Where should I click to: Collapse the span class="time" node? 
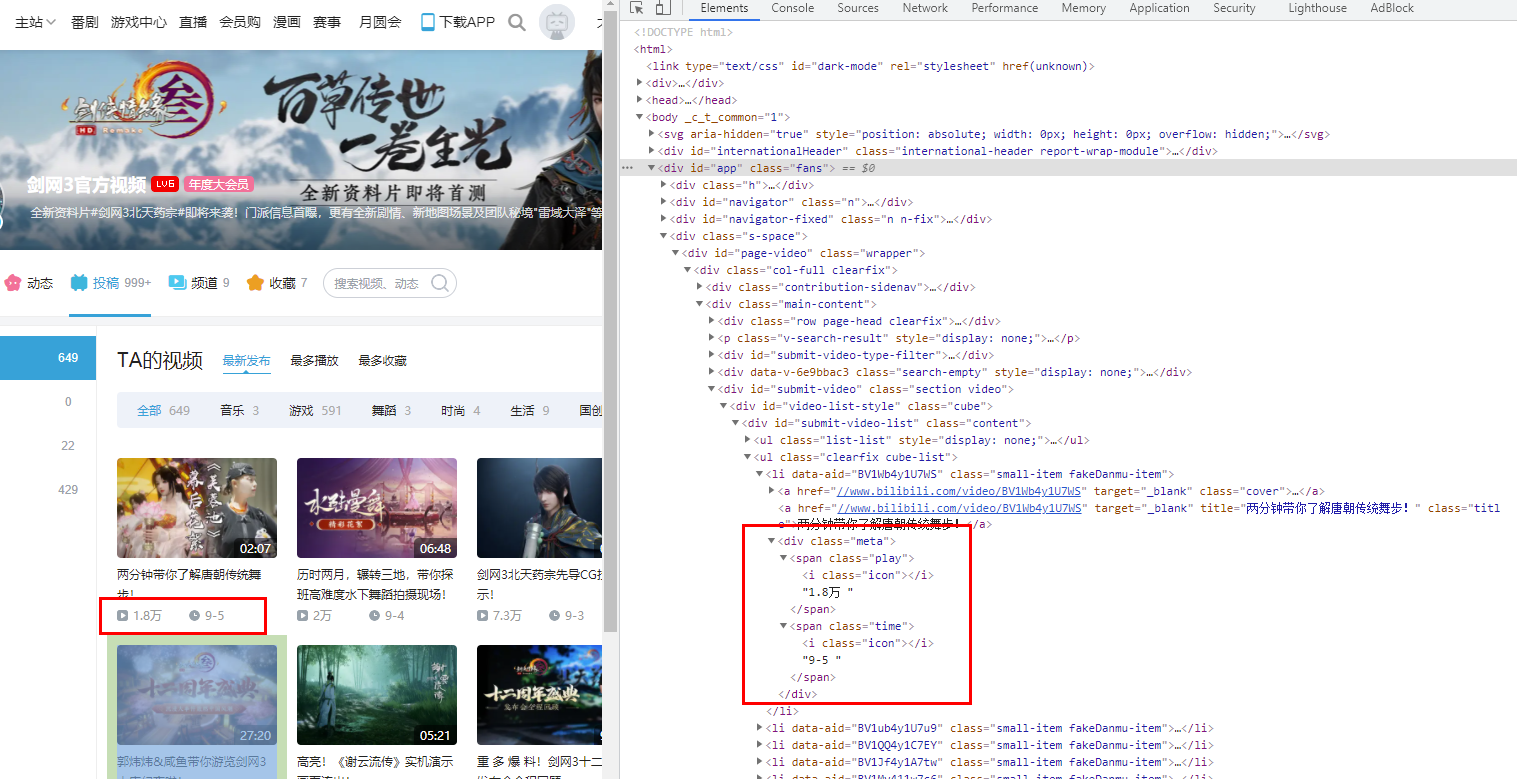pyautogui.click(x=784, y=626)
